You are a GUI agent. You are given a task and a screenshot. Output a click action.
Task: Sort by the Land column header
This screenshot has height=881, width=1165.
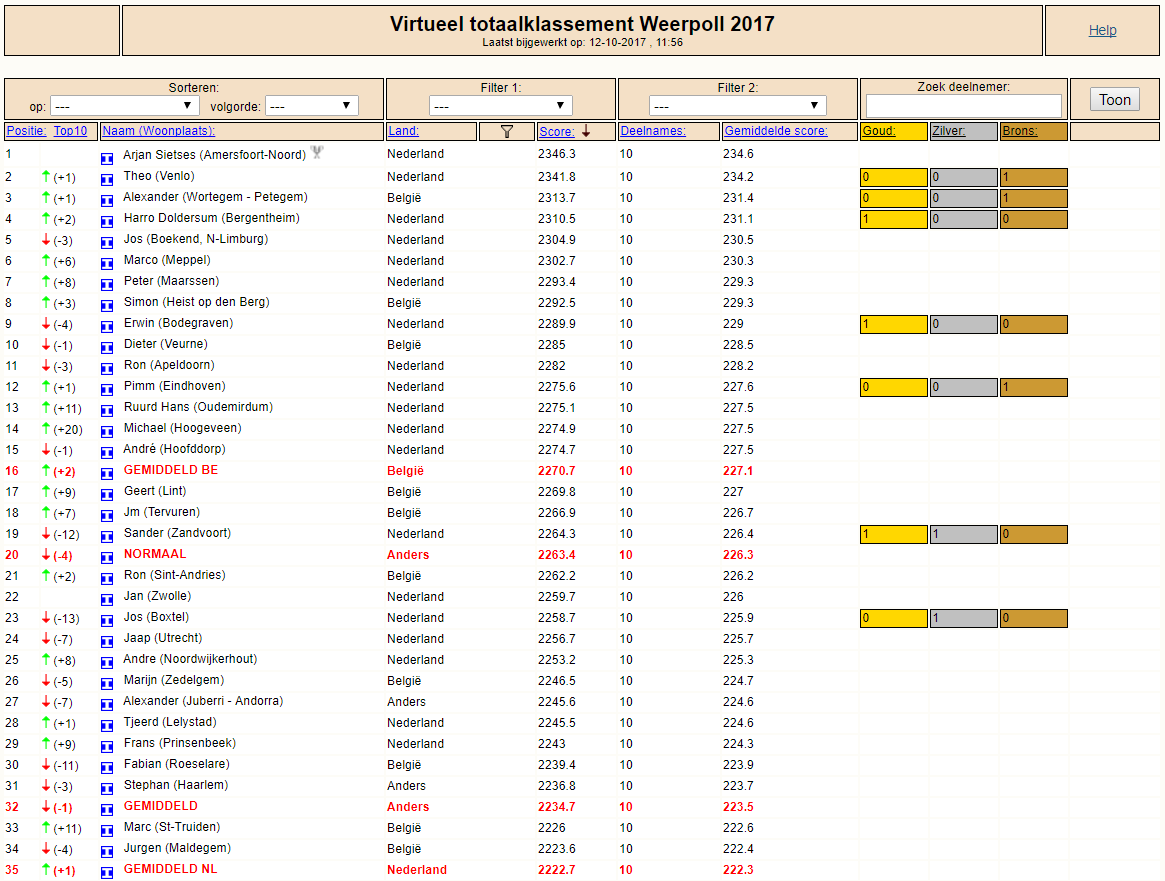point(403,131)
